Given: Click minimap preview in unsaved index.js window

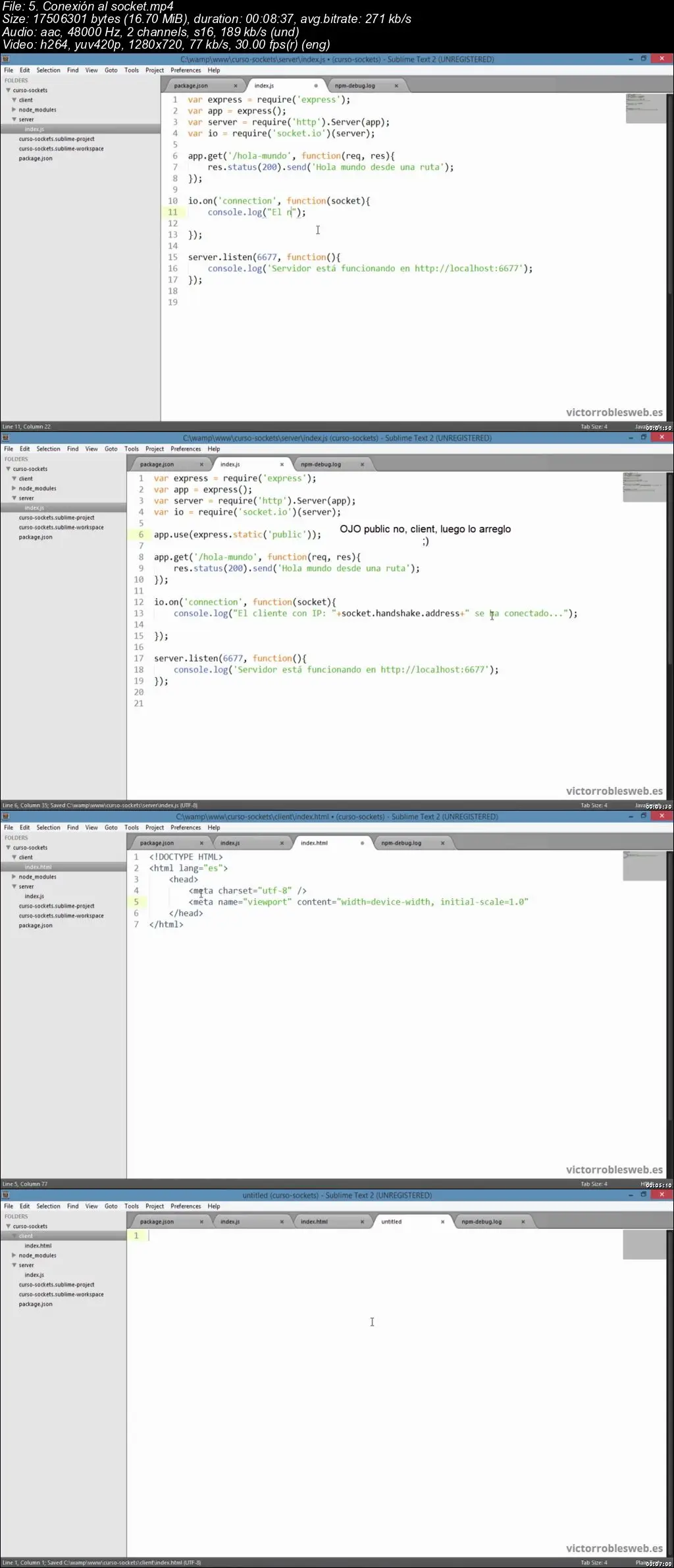Looking at the screenshot, I should point(646,109).
